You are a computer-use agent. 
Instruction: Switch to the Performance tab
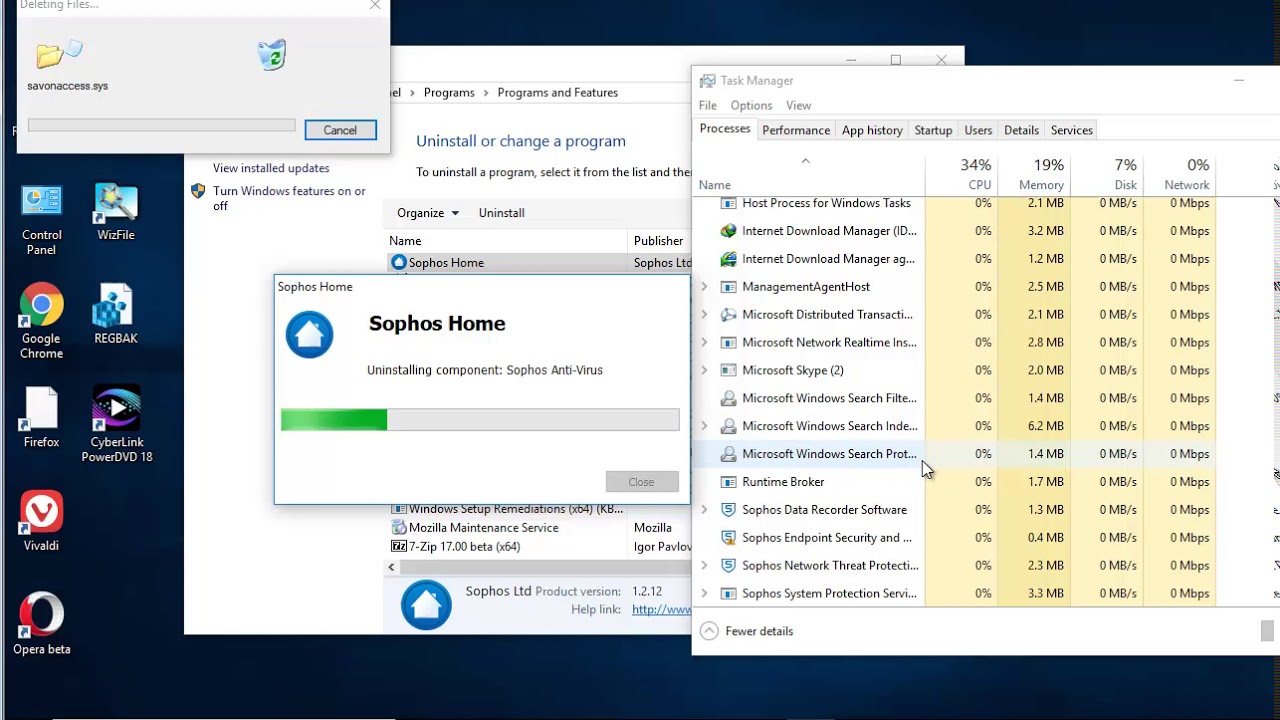[796, 131]
